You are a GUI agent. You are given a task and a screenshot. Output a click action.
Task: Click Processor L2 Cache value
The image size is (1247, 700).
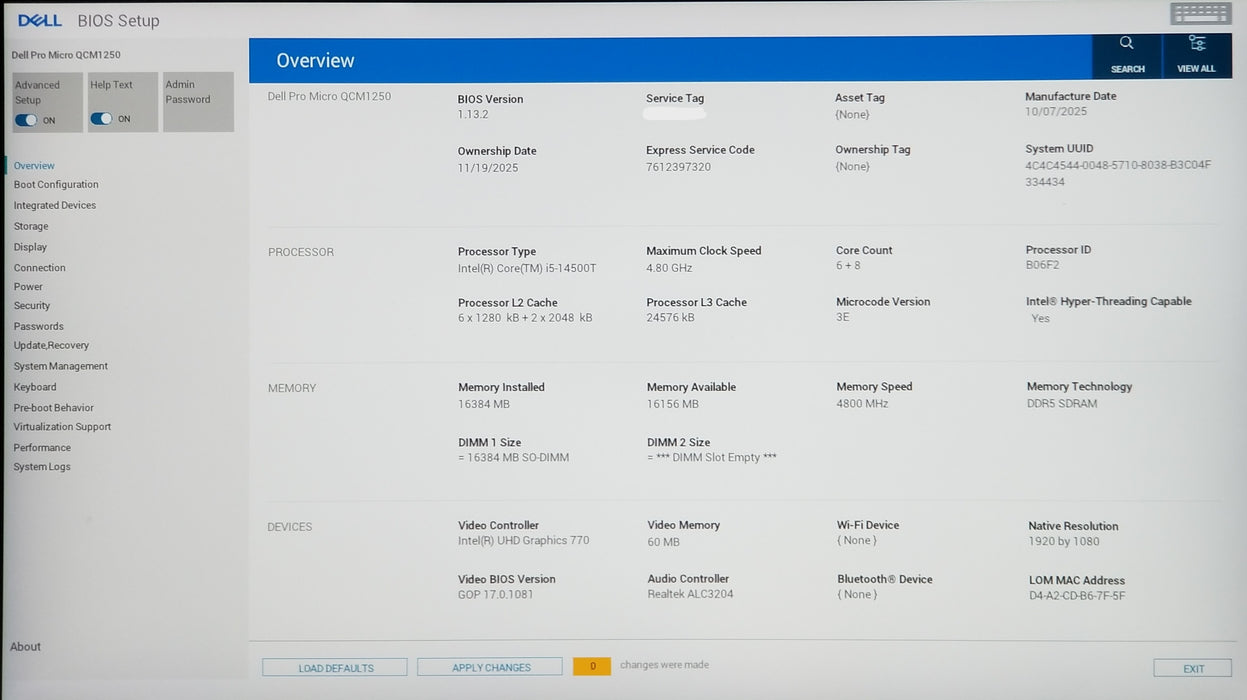tap(525, 319)
